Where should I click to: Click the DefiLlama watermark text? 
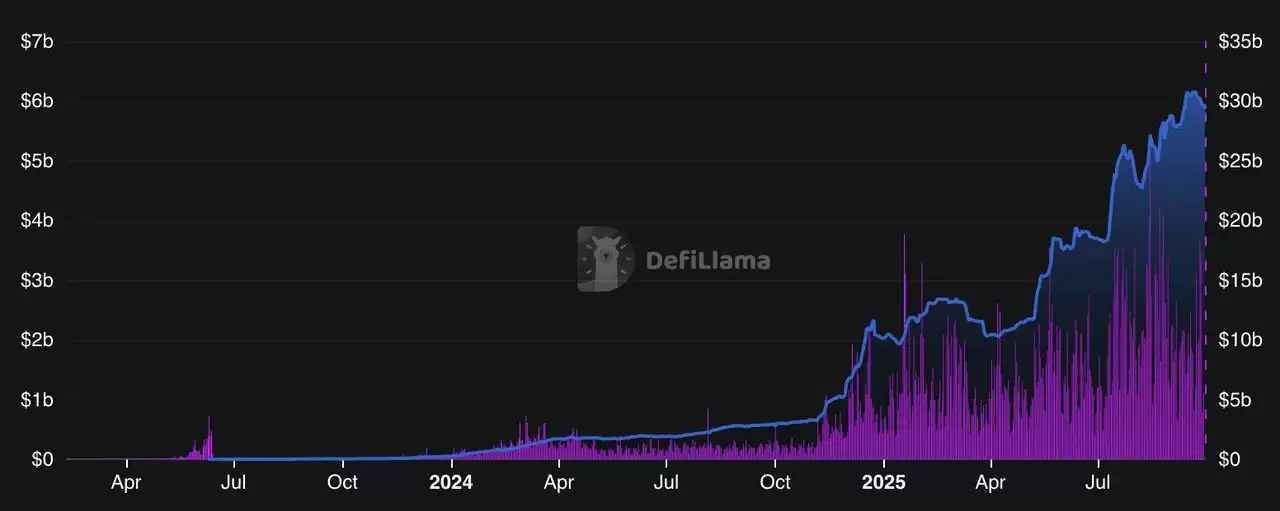tap(708, 261)
